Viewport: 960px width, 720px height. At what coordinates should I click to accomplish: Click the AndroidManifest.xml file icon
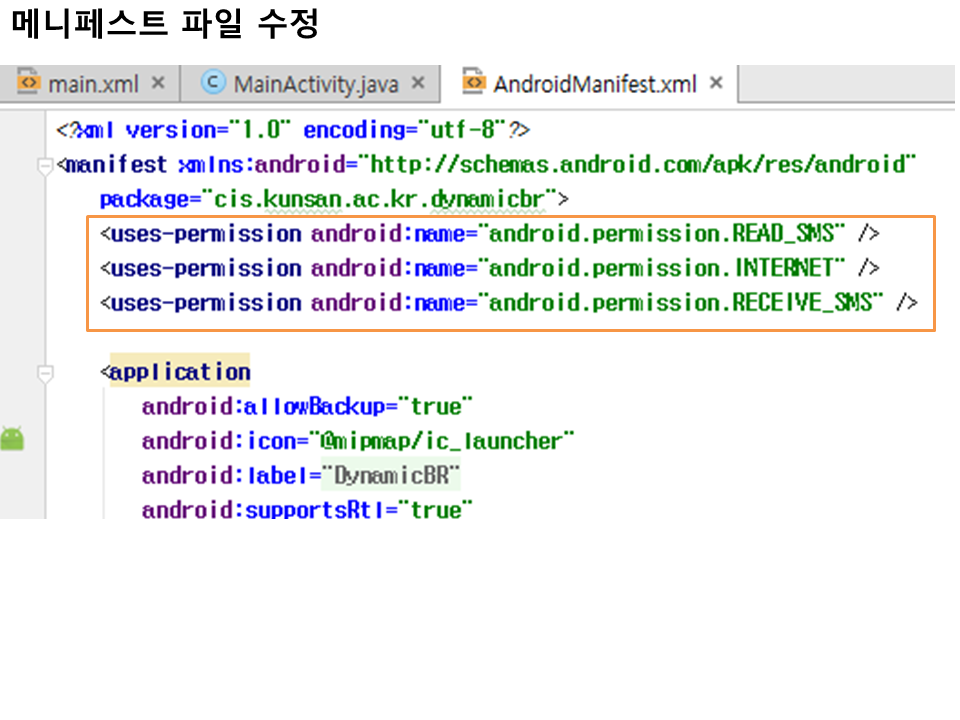click(x=474, y=83)
